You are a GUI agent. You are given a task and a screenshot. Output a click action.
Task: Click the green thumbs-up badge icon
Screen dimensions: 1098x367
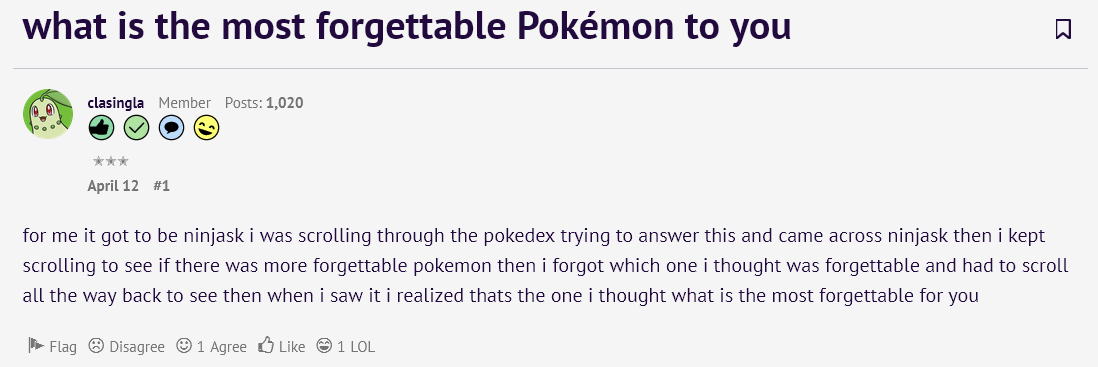click(x=102, y=127)
